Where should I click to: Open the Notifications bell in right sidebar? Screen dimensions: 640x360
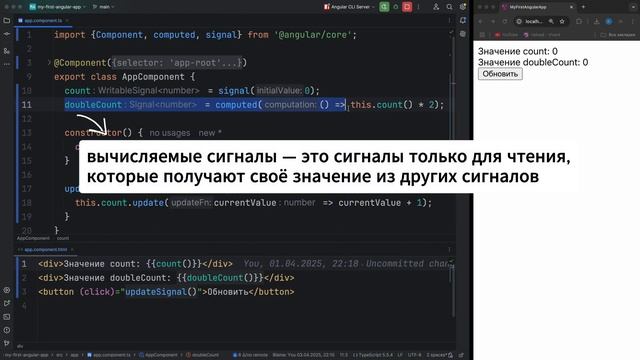point(463,20)
